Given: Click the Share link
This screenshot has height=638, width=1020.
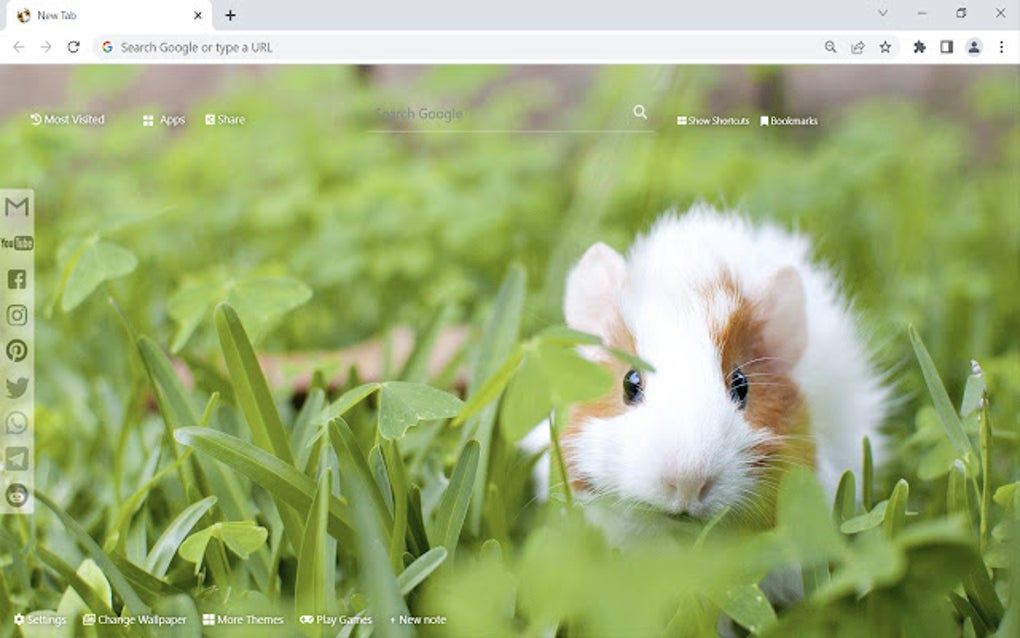Looking at the screenshot, I should click(225, 119).
